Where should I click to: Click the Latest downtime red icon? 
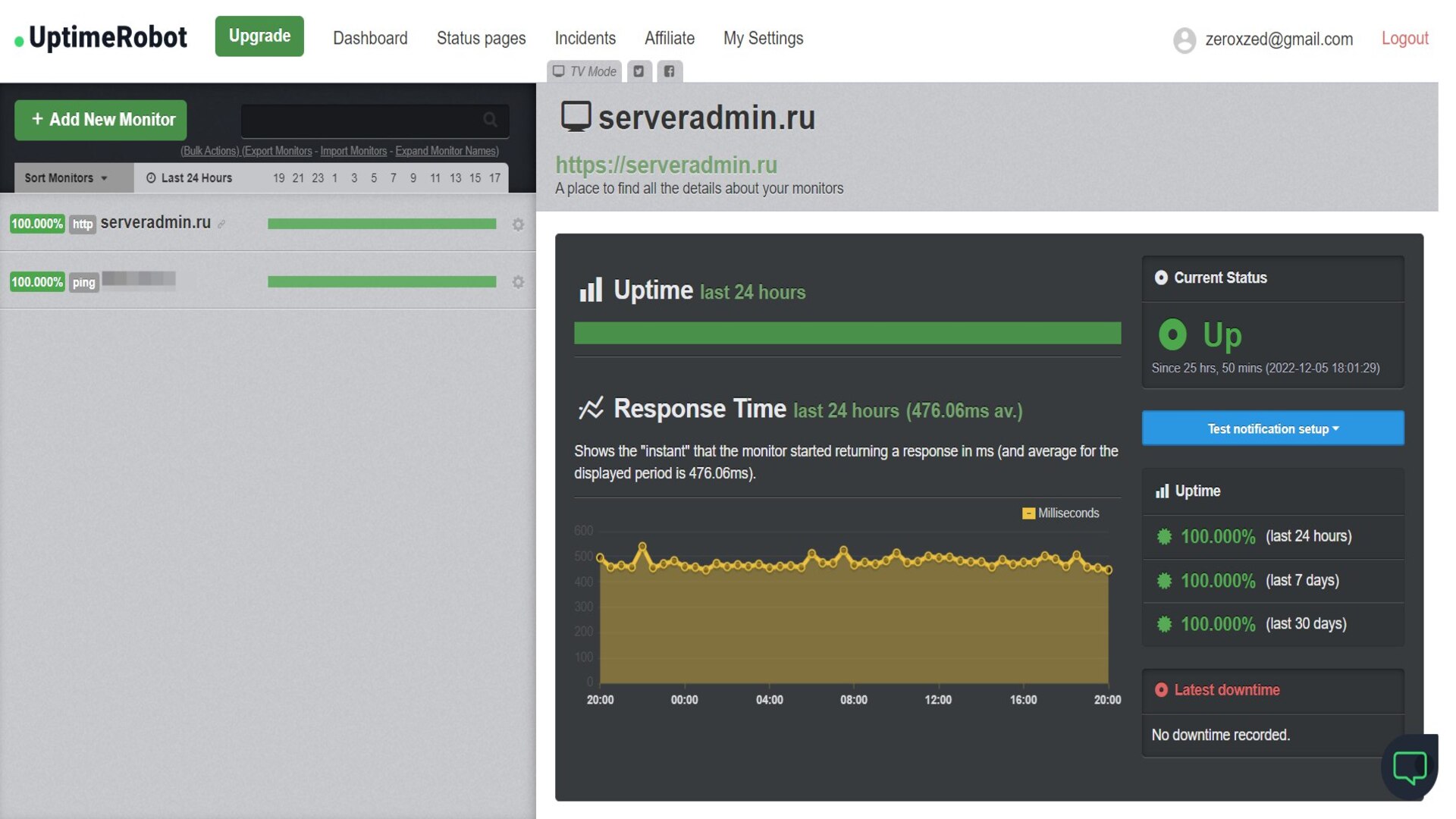[x=1160, y=690]
